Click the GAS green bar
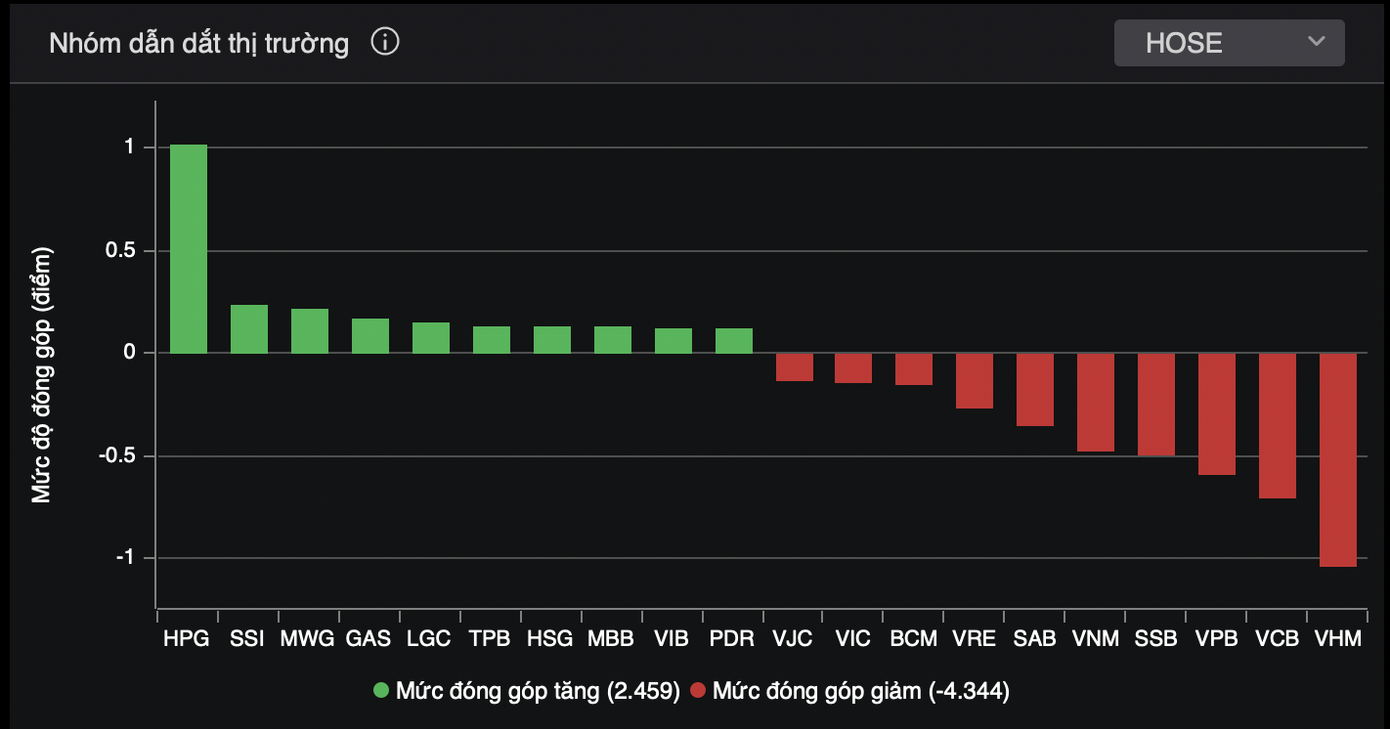 [370, 336]
